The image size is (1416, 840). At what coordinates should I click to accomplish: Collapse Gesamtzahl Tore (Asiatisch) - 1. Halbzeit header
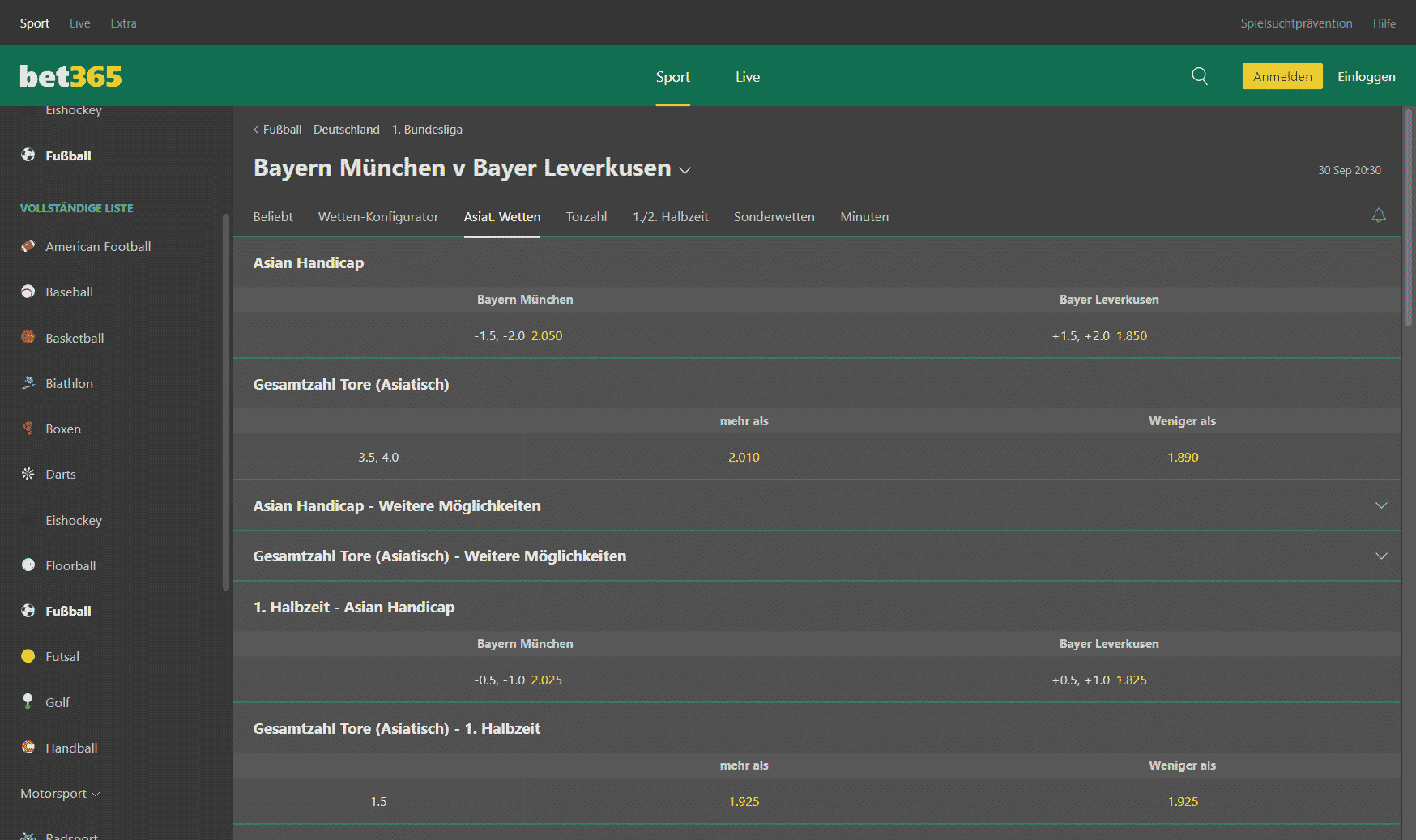(x=817, y=728)
